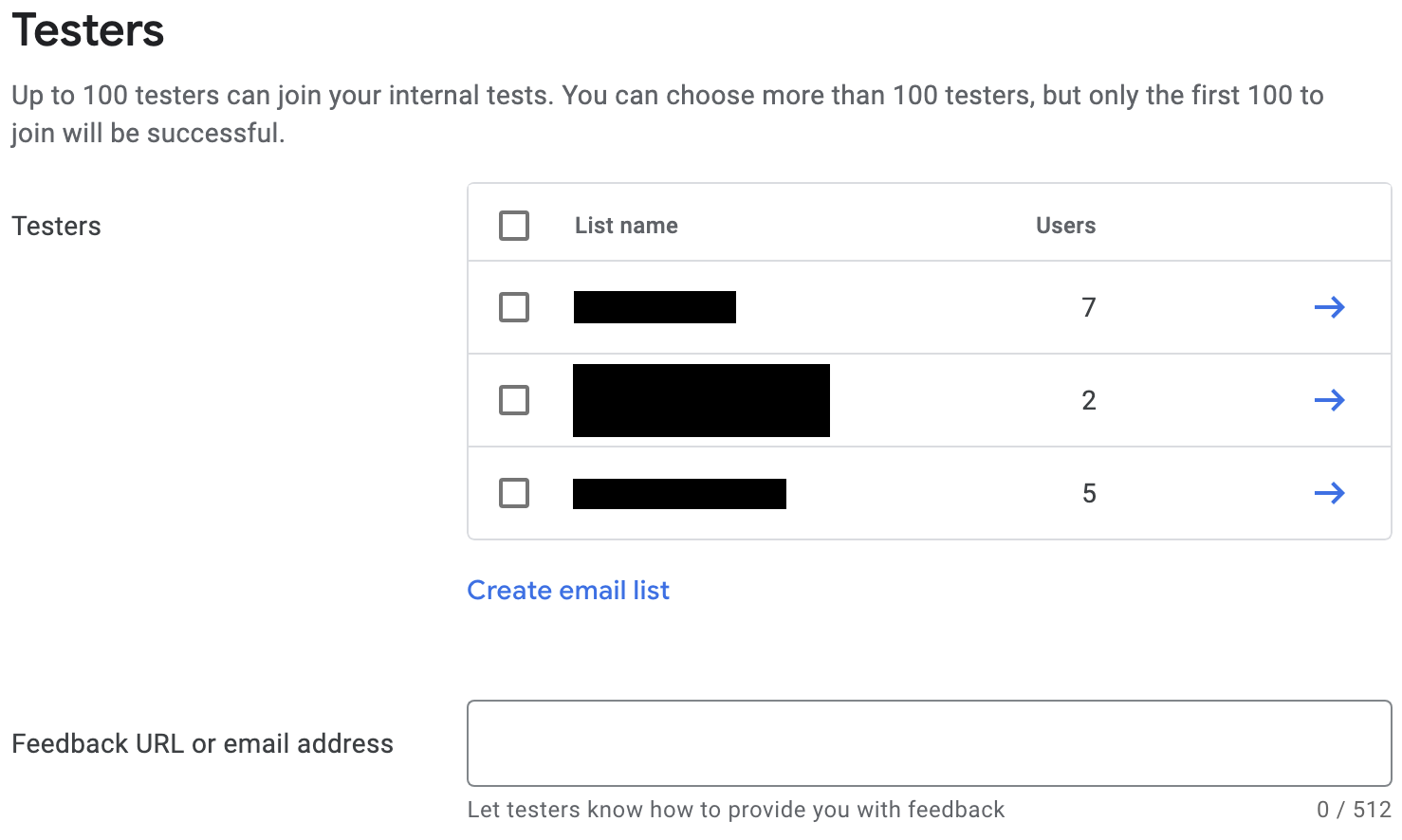Click the 0 / 512 character counter

tap(1354, 810)
